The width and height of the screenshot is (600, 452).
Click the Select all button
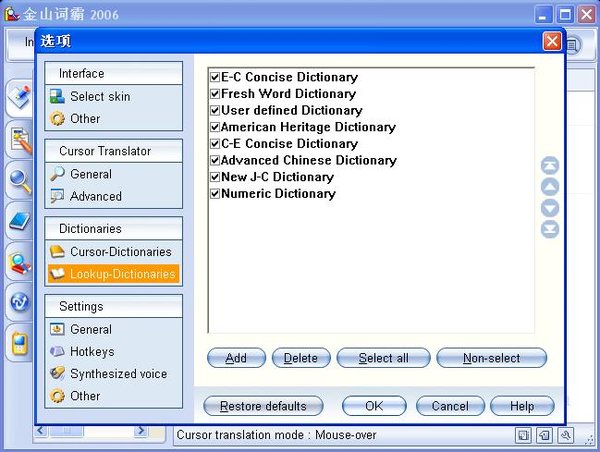point(383,358)
